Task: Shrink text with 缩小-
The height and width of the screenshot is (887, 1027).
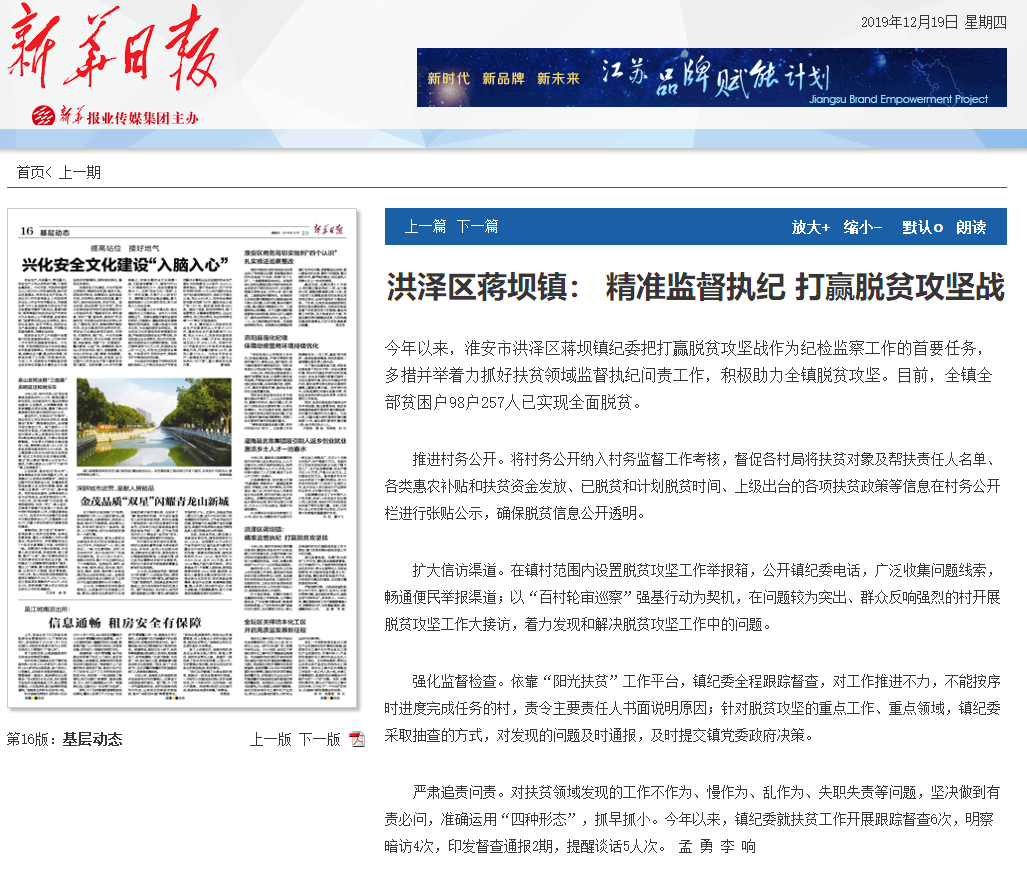Action: pos(863,227)
